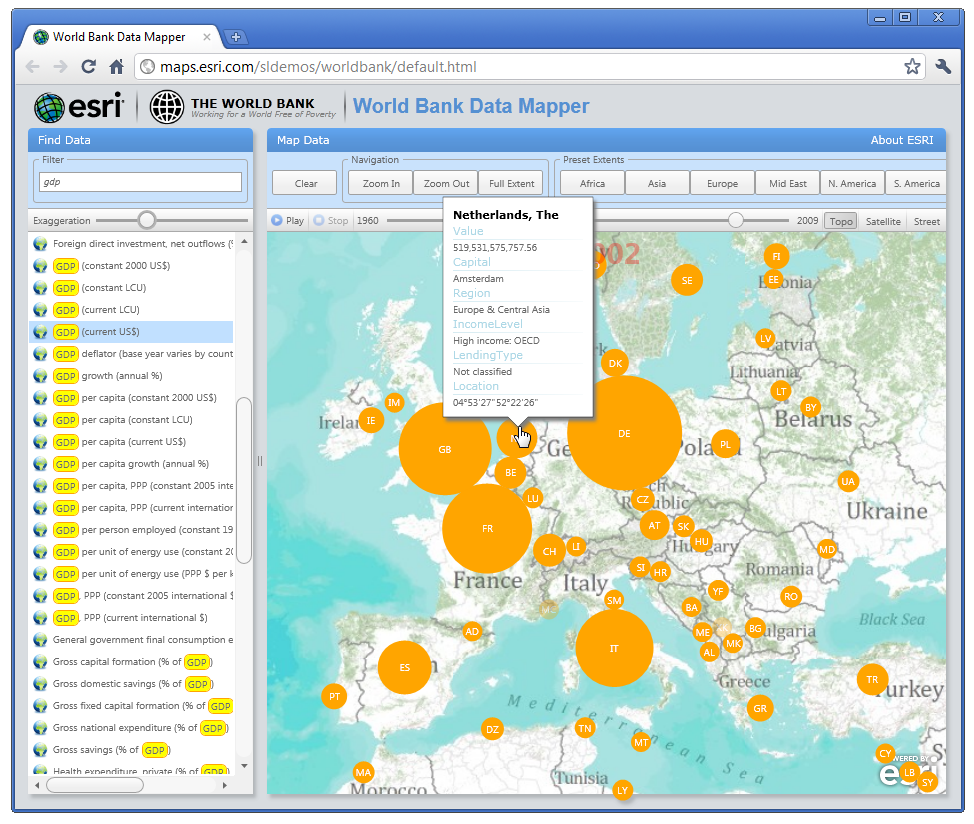Select GDP (current US$) indicator
The image size is (974, 824).
tap(131, 332)
